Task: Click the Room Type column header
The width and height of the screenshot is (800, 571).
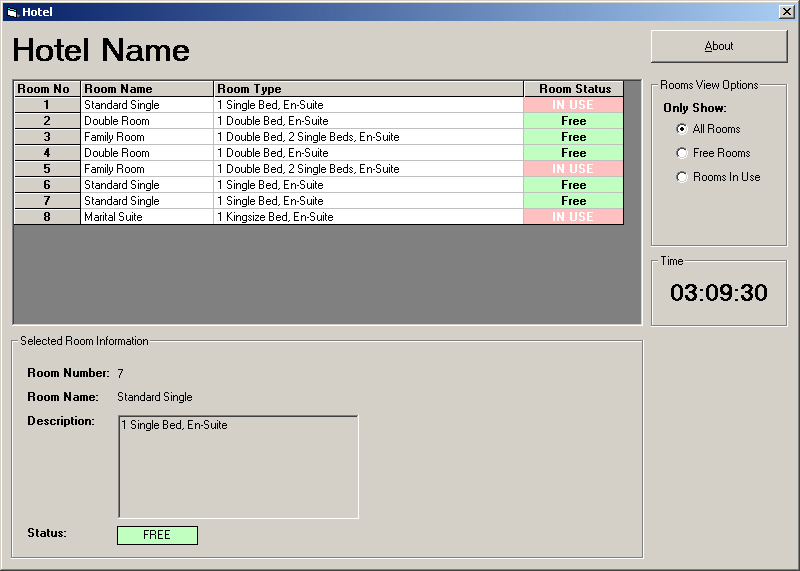Action: click(x=368, y=89)
